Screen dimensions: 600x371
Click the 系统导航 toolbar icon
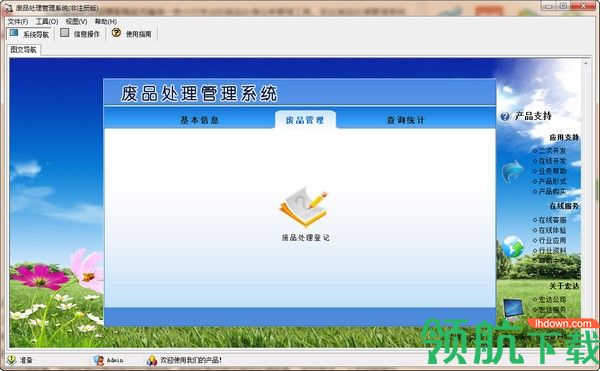pyautogui.click(x=14, y=33)
